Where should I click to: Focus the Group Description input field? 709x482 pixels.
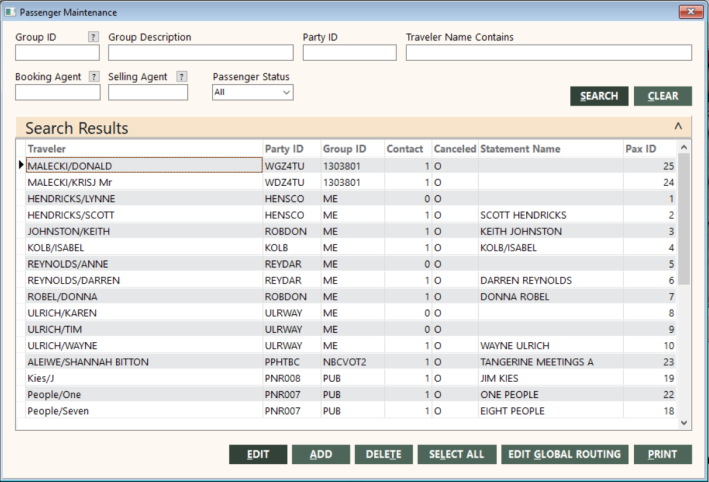click(201, 52)
